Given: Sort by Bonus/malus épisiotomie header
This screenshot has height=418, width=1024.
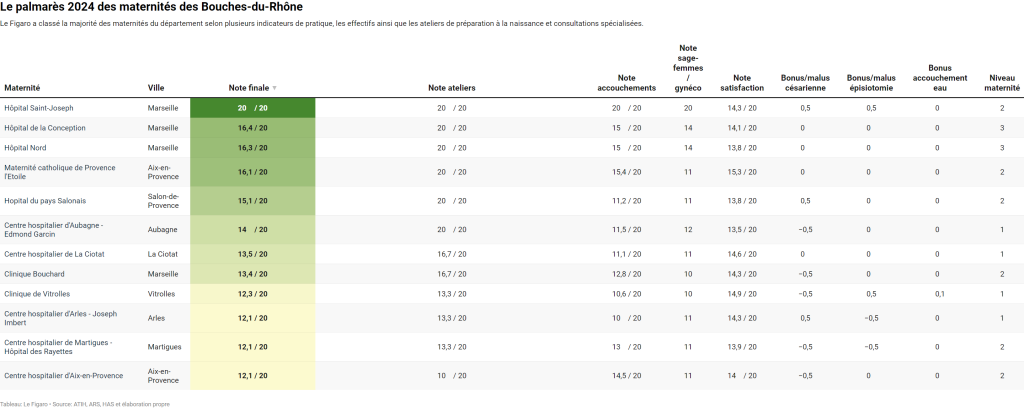Looking at the screenshot, I should click(871, 83).
